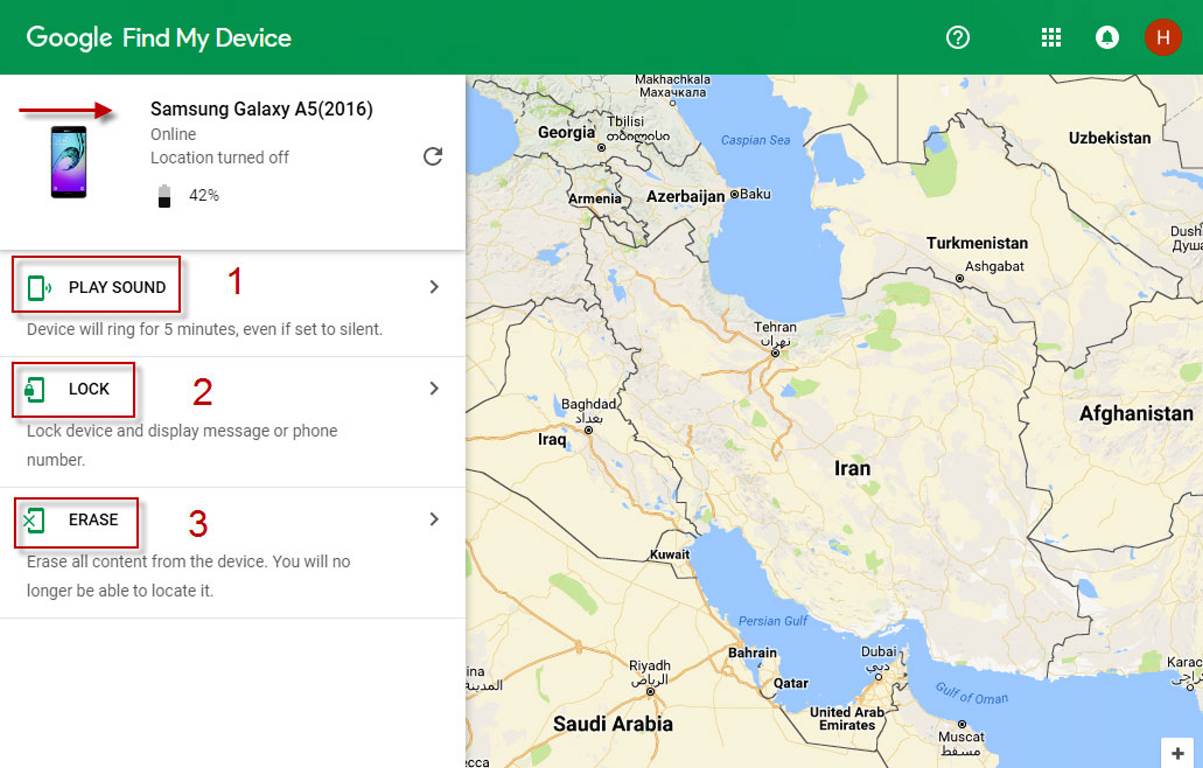This screenshot has height=768, width=1203.
Task: Click the Samsung Galaxy A5(2016) device name
Action: (x=261, y=109)
